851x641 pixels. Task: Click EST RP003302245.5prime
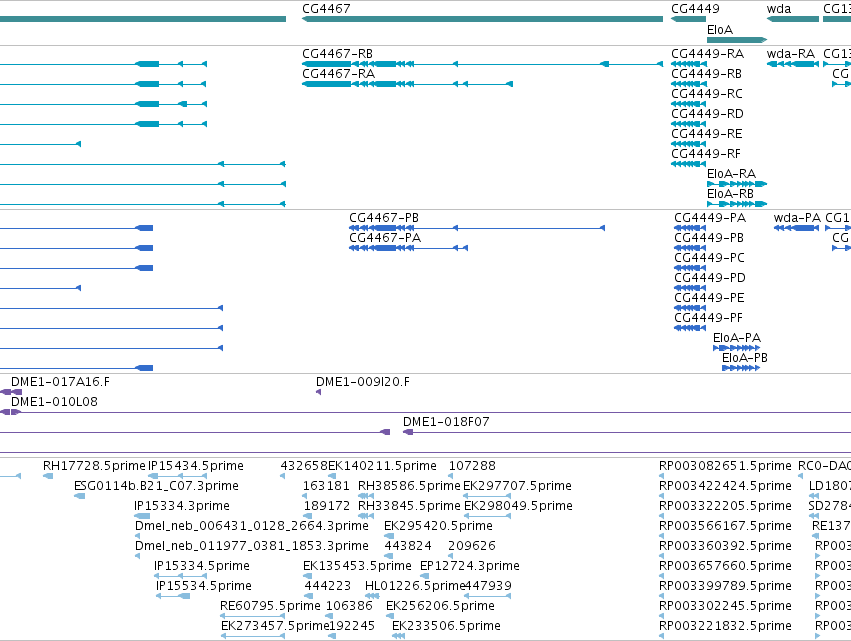coord(662,616)
